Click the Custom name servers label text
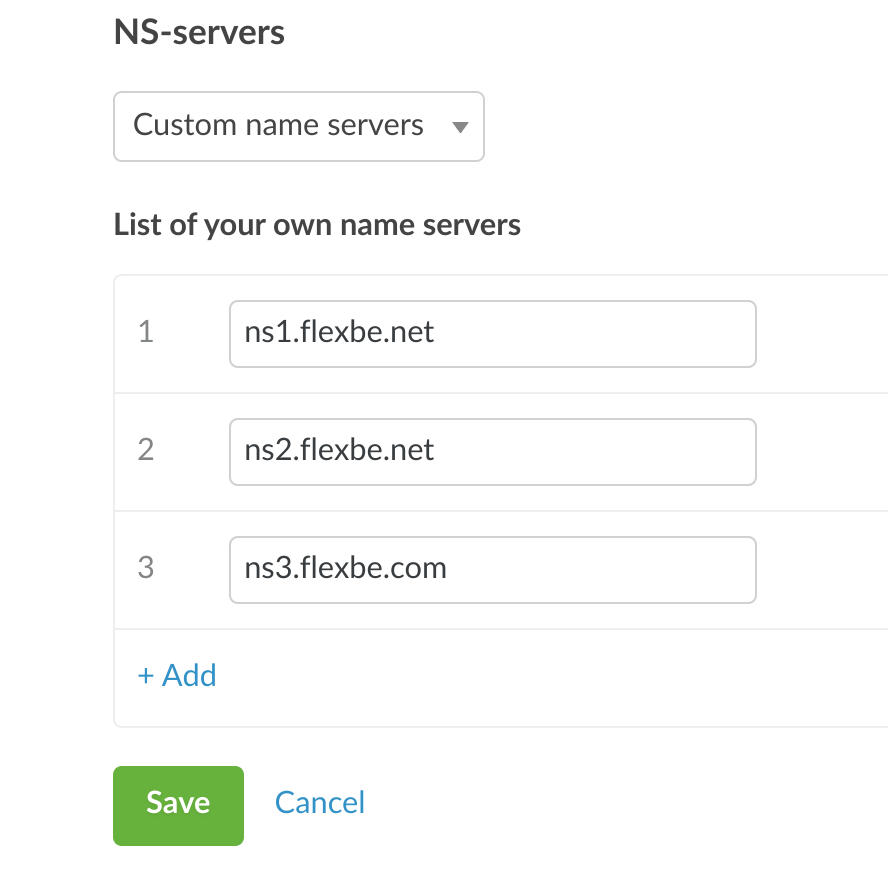888x883 pixels. [278, 126]
